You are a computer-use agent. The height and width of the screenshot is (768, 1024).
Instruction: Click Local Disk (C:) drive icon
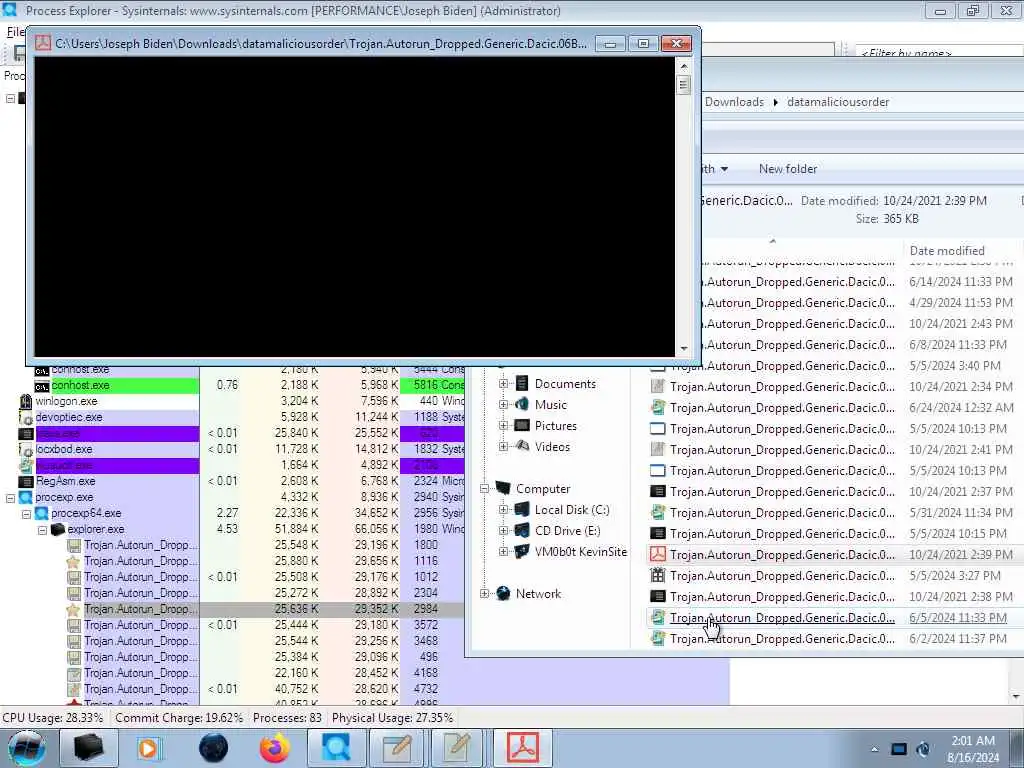tap(522, 509)
